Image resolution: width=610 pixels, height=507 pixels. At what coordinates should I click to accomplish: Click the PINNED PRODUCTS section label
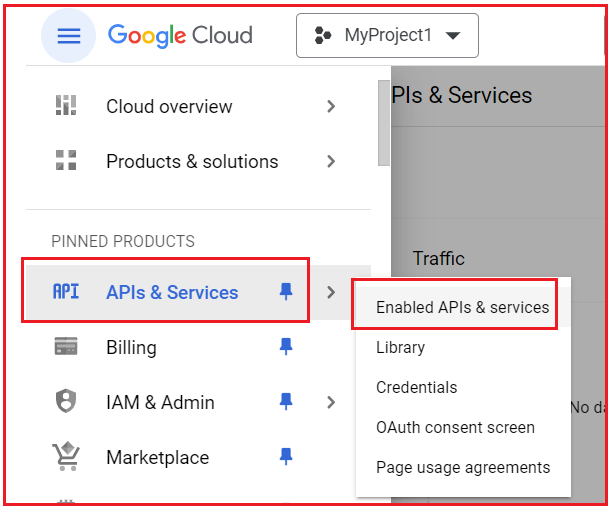[x=123, y=241]
